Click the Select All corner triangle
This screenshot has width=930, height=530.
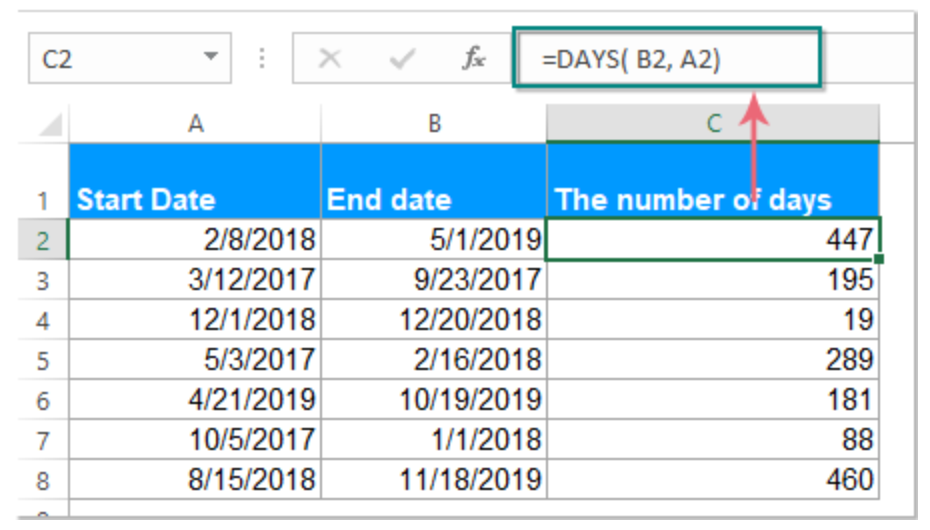(50, 125)
